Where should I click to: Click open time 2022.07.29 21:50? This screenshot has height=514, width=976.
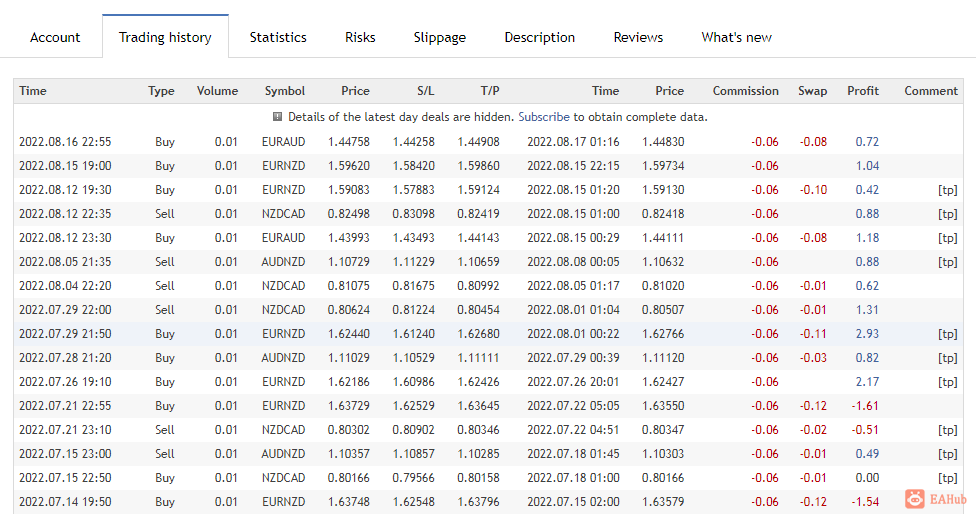65,334
